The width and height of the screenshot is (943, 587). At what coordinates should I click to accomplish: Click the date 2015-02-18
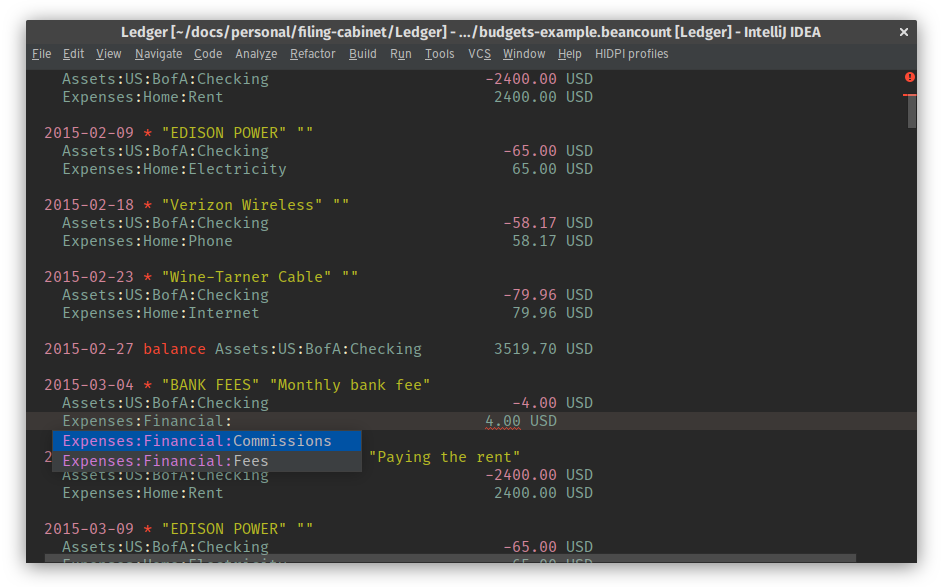89,205
